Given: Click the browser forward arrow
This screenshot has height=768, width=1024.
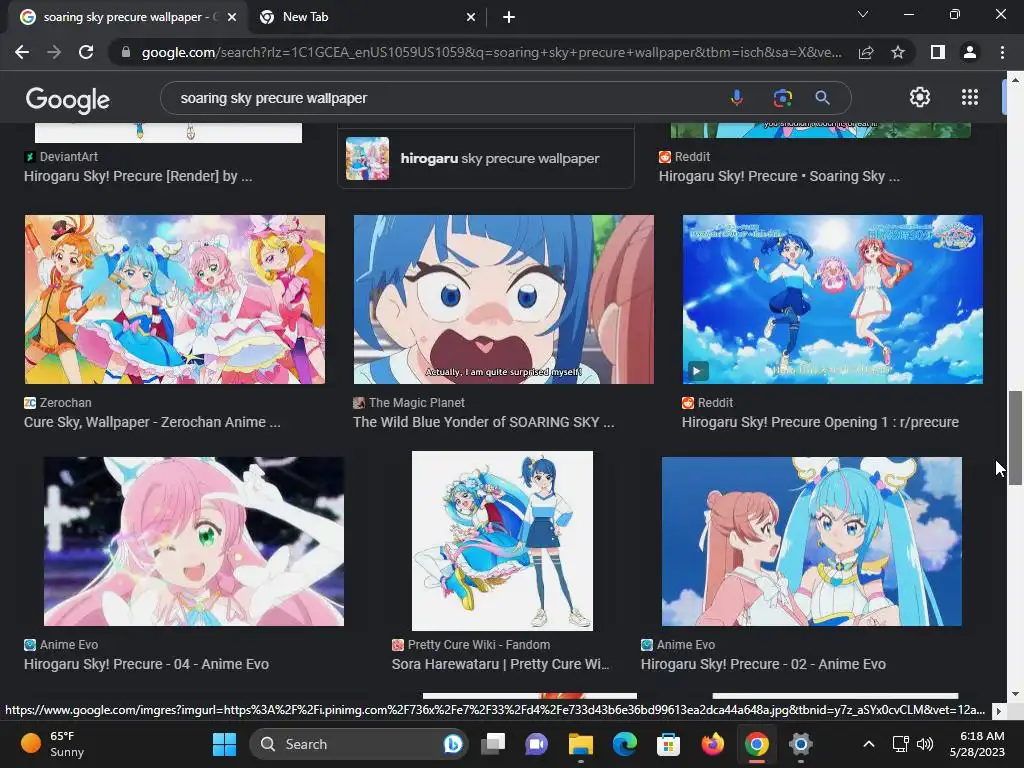Looking at the screenshot, I should coord(54,52).
